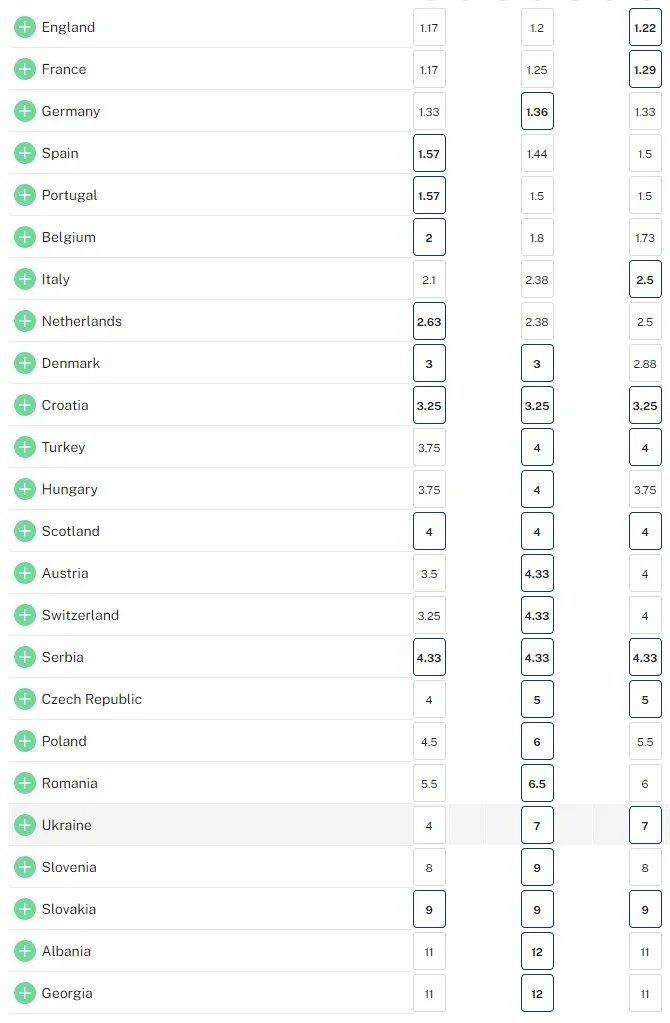Add Spain using its green plus icon
Viewport: 670px width, 1023px height.
24,153
